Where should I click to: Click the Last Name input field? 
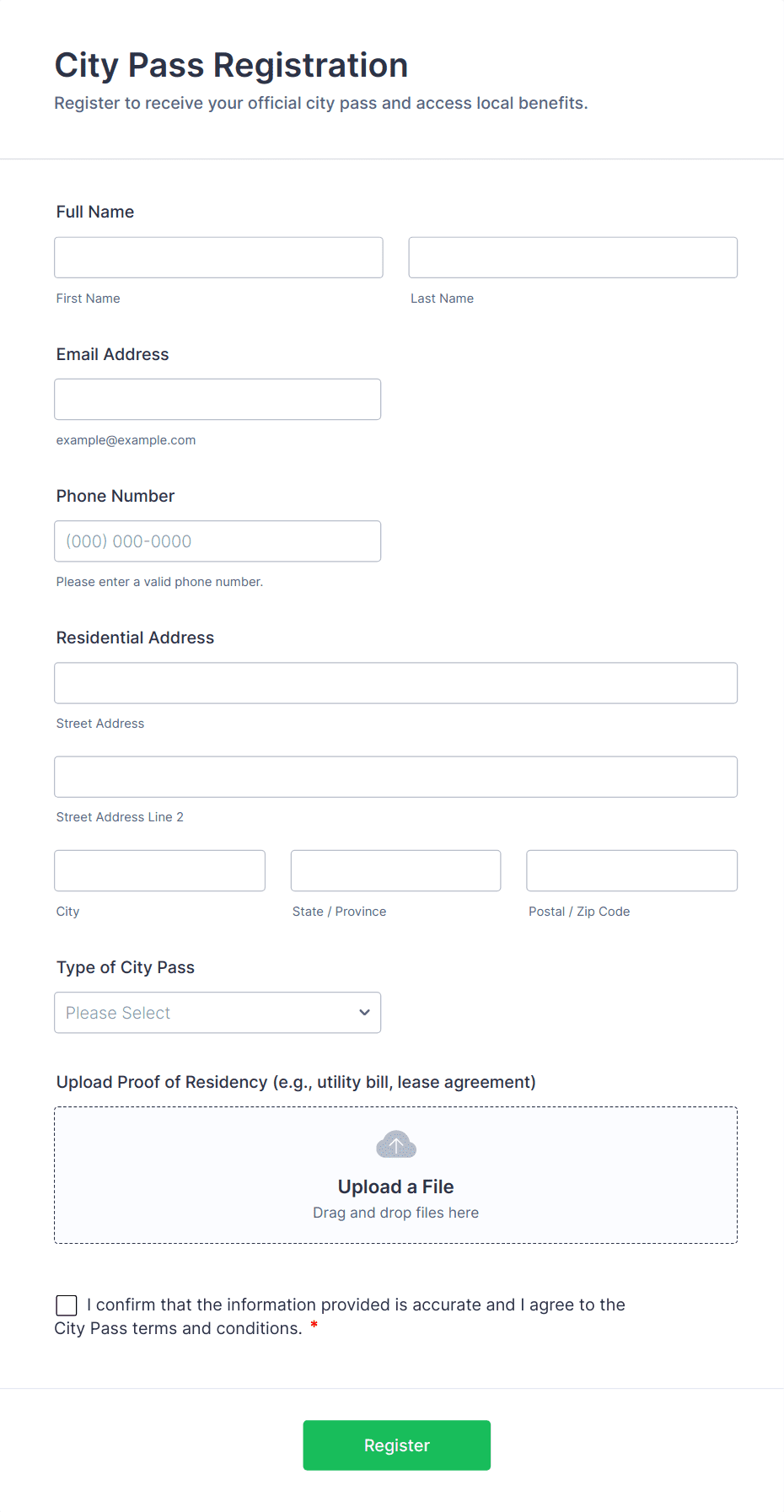tap(572, 257)
